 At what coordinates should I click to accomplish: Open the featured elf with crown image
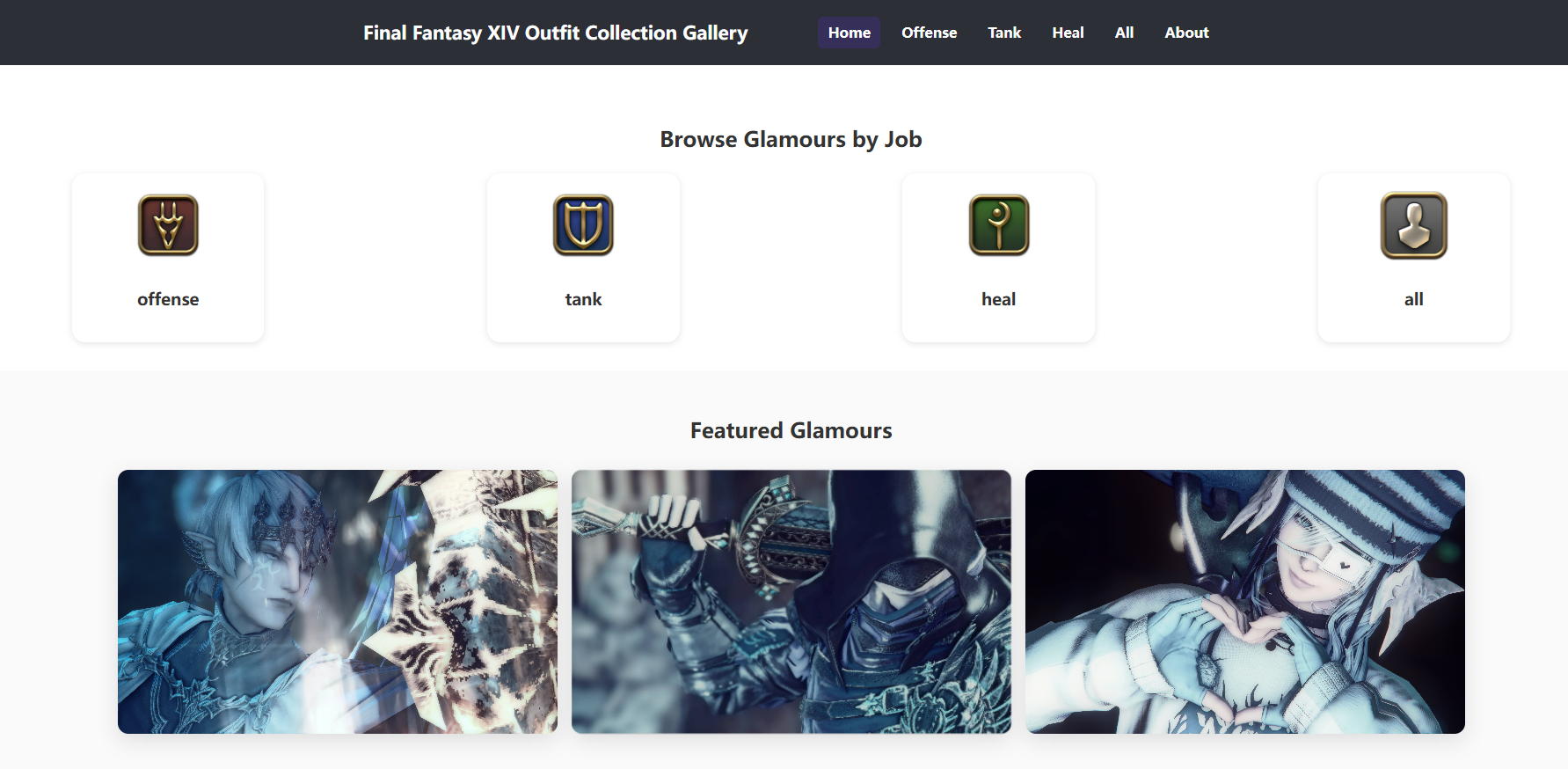(x=338, y=602)
